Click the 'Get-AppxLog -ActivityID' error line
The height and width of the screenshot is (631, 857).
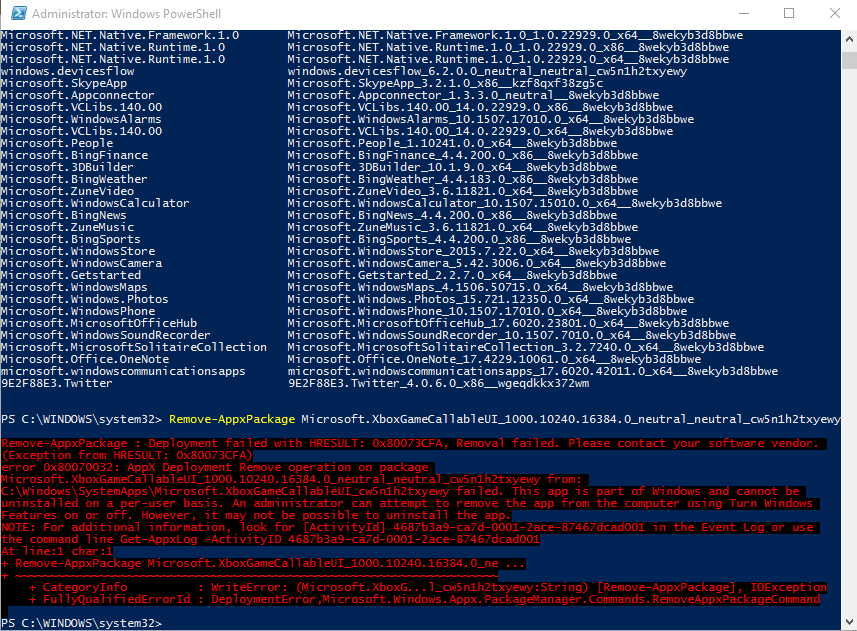pyautogui.click(x=270, y=539)
